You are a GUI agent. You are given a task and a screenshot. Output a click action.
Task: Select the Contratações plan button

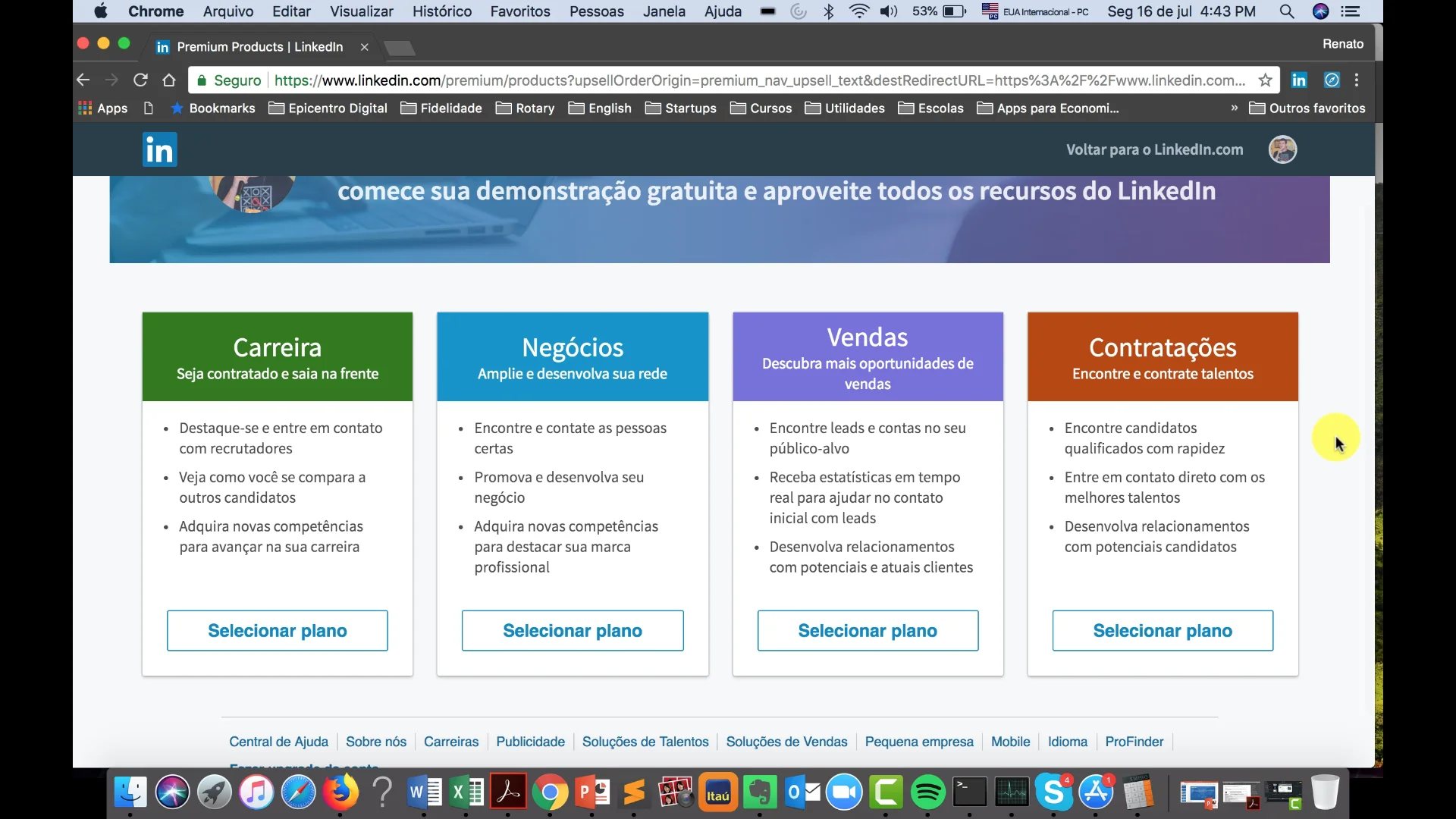pos(1163,630)
